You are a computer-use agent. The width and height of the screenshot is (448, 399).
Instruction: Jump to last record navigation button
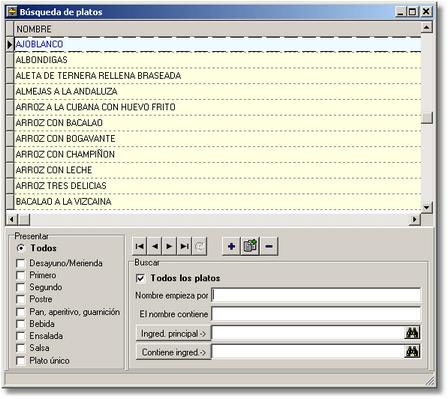pos(185,246)
